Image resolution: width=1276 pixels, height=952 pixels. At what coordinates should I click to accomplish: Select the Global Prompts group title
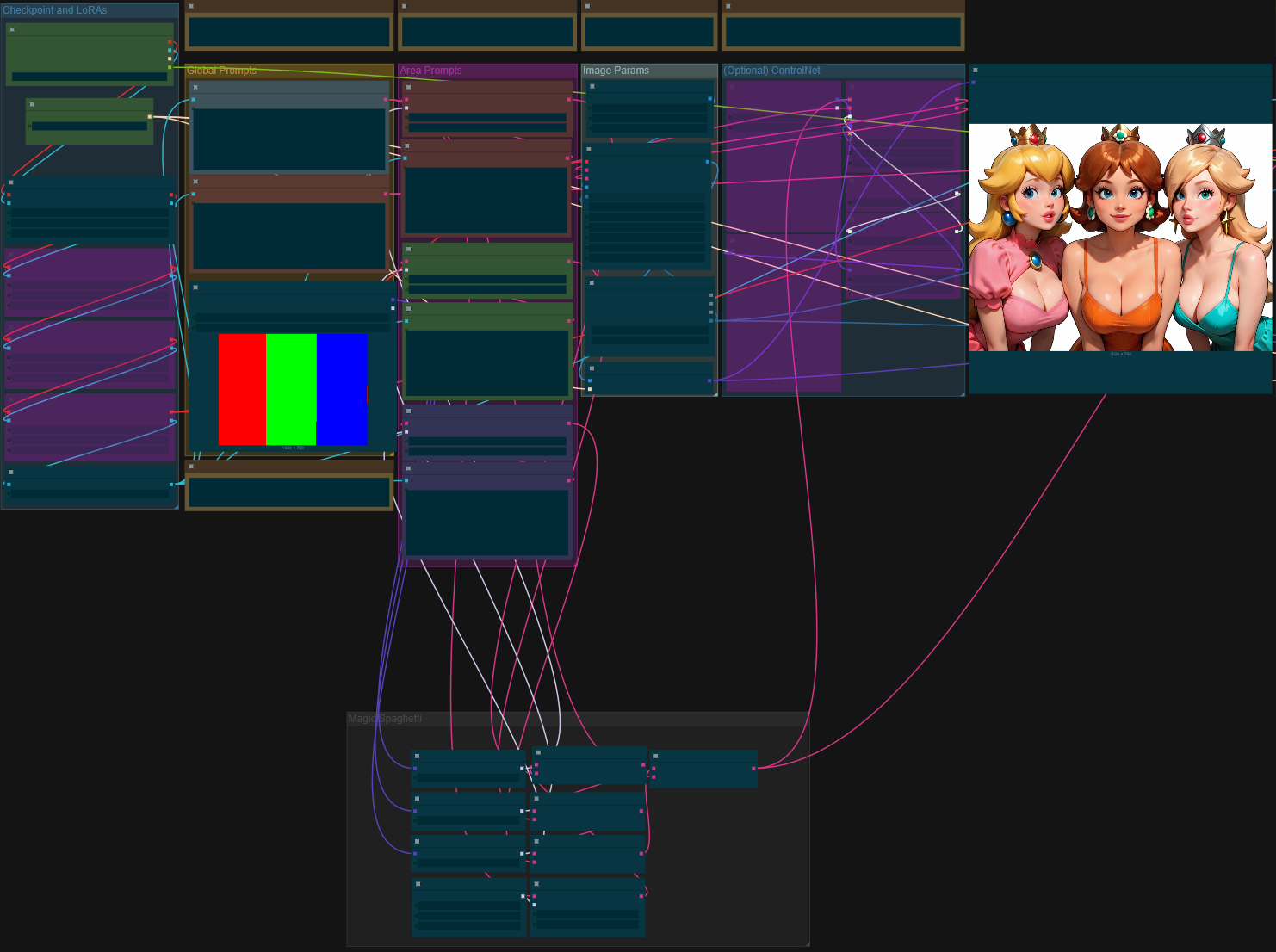pos(222,71)
